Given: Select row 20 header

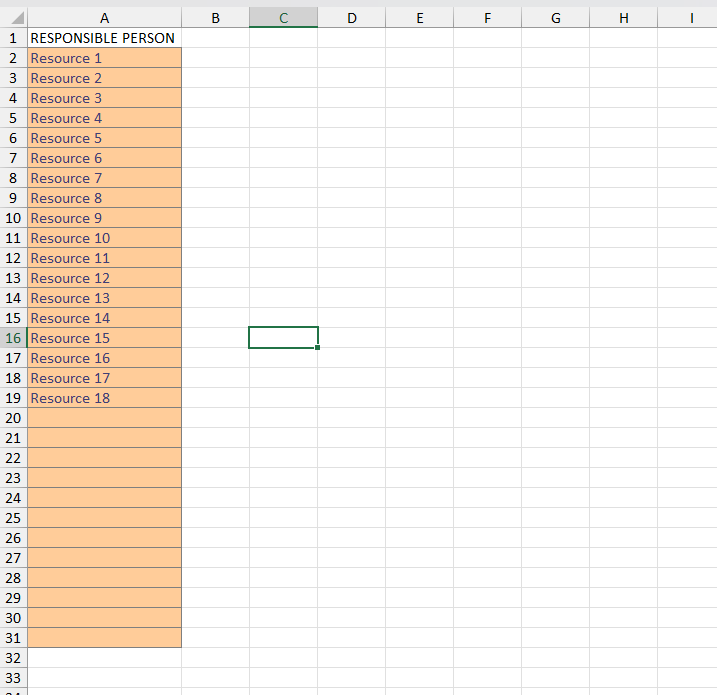Looking at the screenshot, I should click(x=13, y=418).
